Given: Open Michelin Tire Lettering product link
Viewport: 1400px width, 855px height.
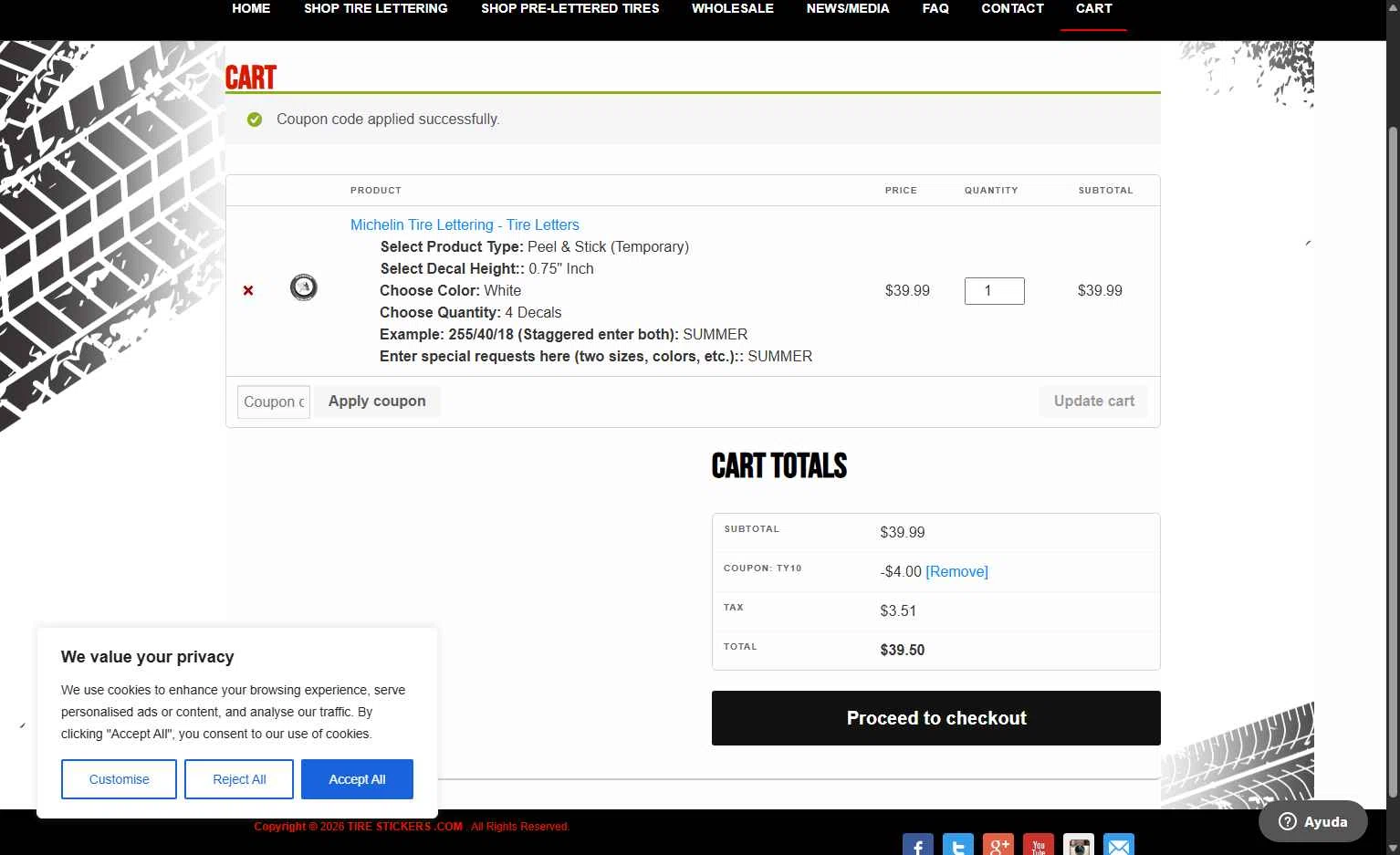Looking at the screenshot, I should tap(465, 224).
